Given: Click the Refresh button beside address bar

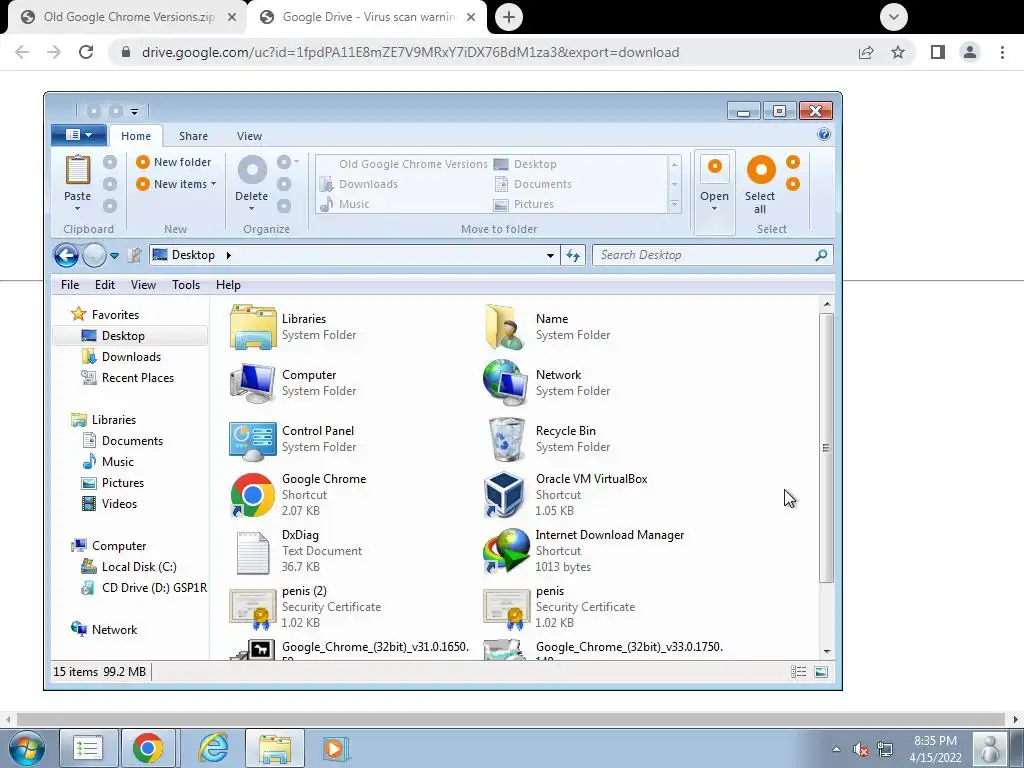Looking at the screenshot, I should (x=573, y=255).
